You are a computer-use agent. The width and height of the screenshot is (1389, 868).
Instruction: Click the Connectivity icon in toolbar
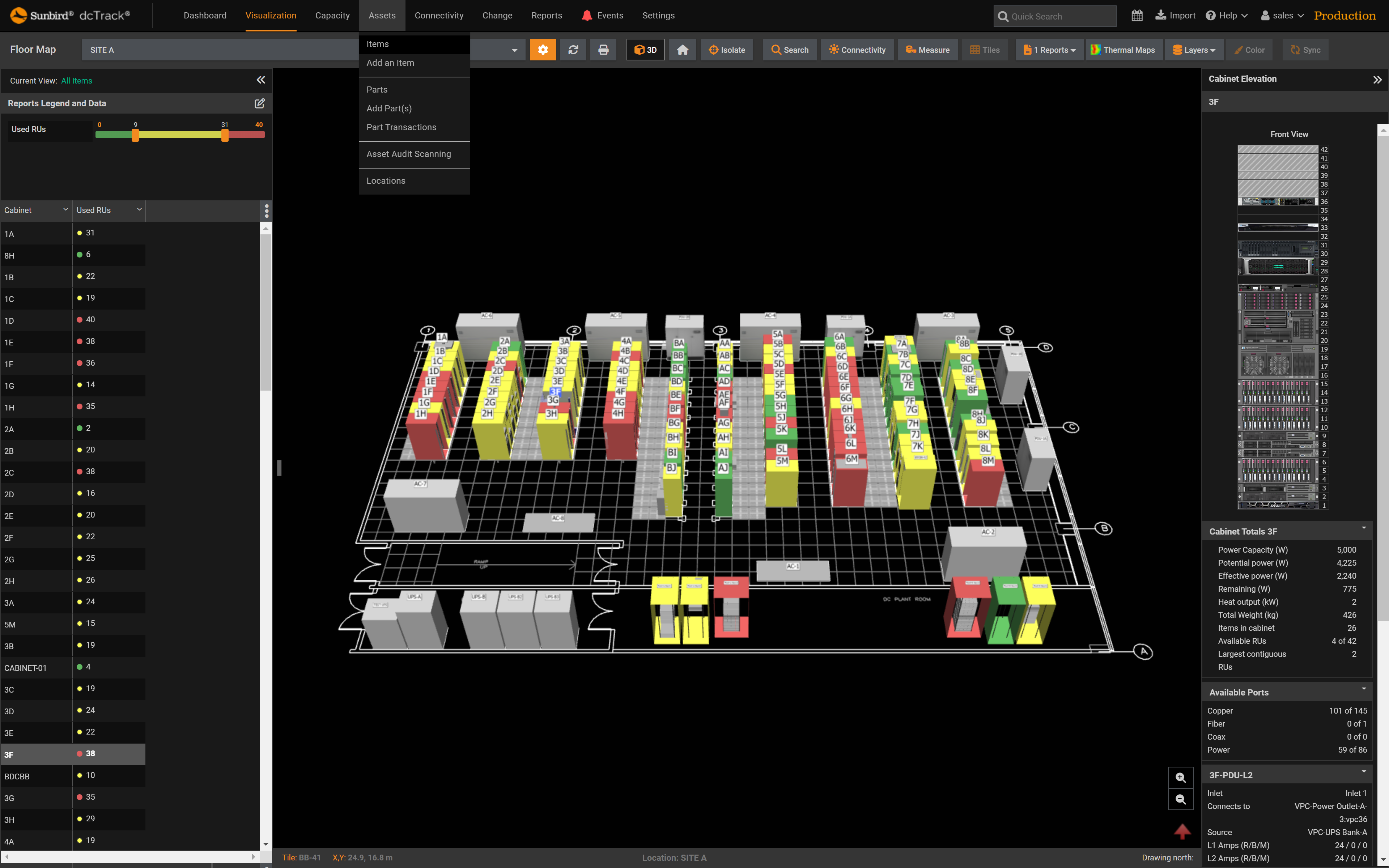[855, 49]
